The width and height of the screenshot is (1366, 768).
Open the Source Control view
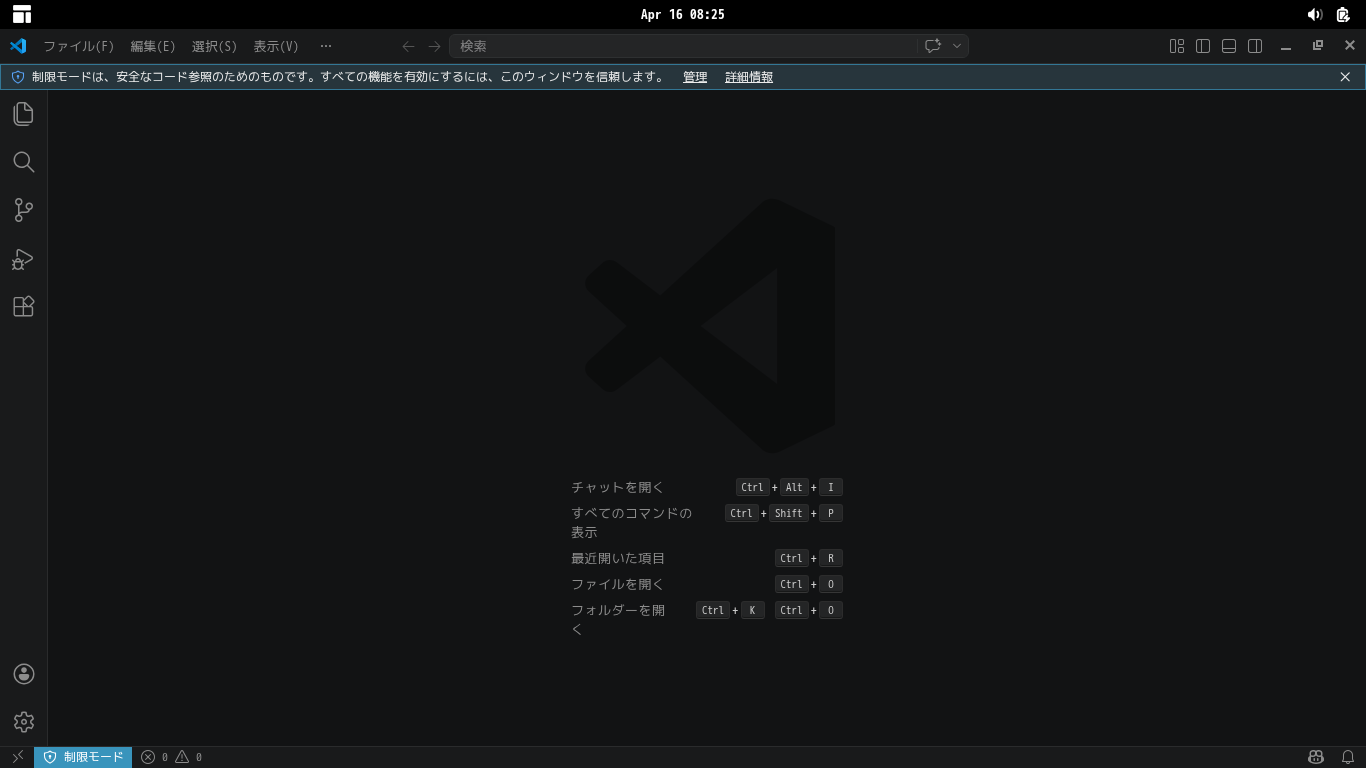coord(23,210)
